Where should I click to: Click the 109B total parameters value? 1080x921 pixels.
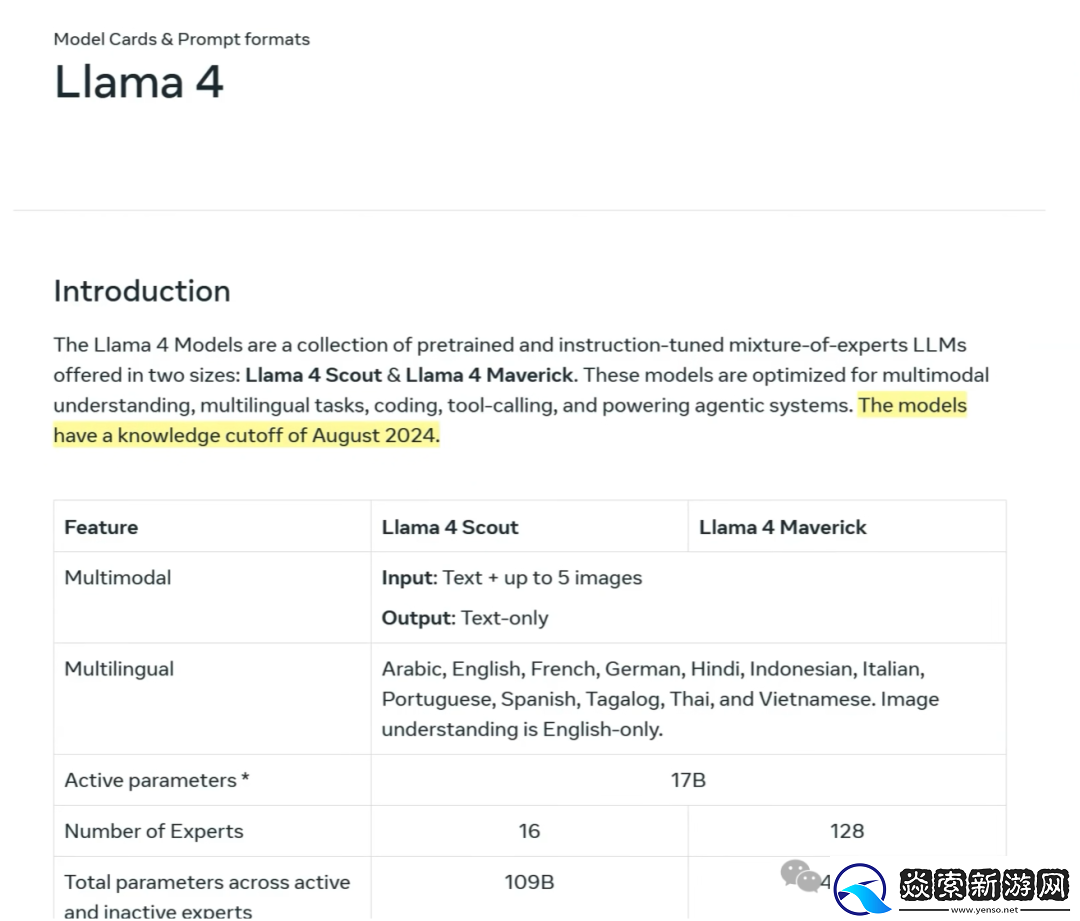[529, 882]
